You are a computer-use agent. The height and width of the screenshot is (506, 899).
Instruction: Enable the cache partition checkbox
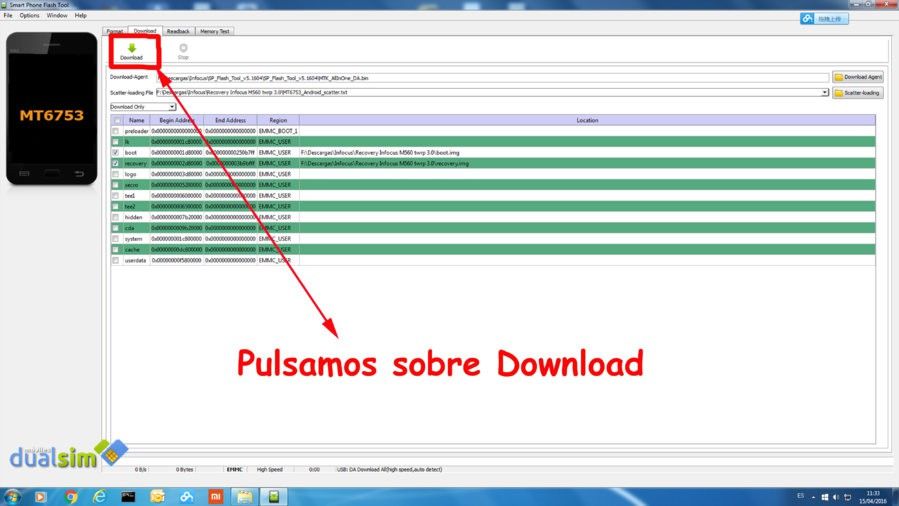tap(116, 250)
